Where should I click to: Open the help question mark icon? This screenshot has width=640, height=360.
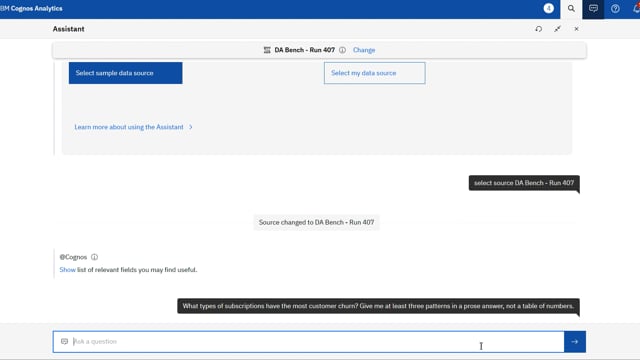615,9
